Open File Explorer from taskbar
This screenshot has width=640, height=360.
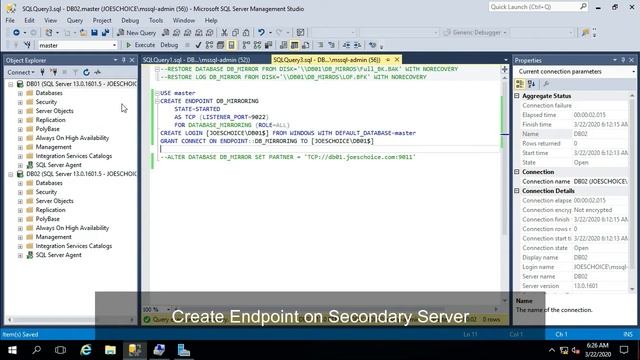(x=110, y=350)
